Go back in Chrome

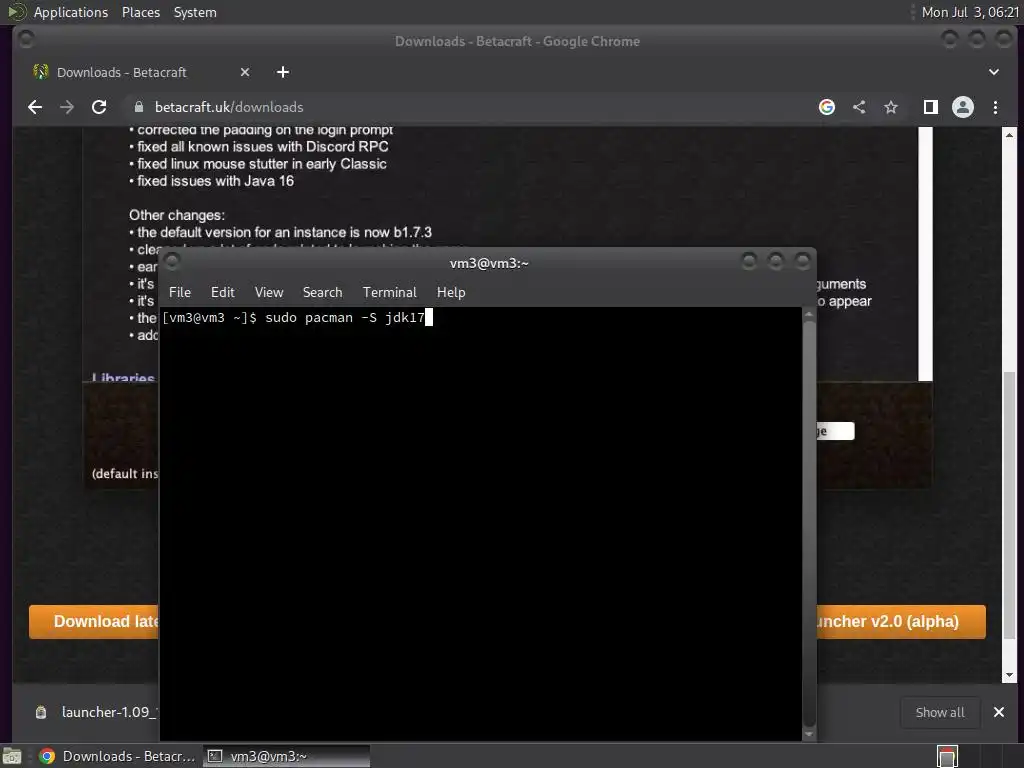35,107
